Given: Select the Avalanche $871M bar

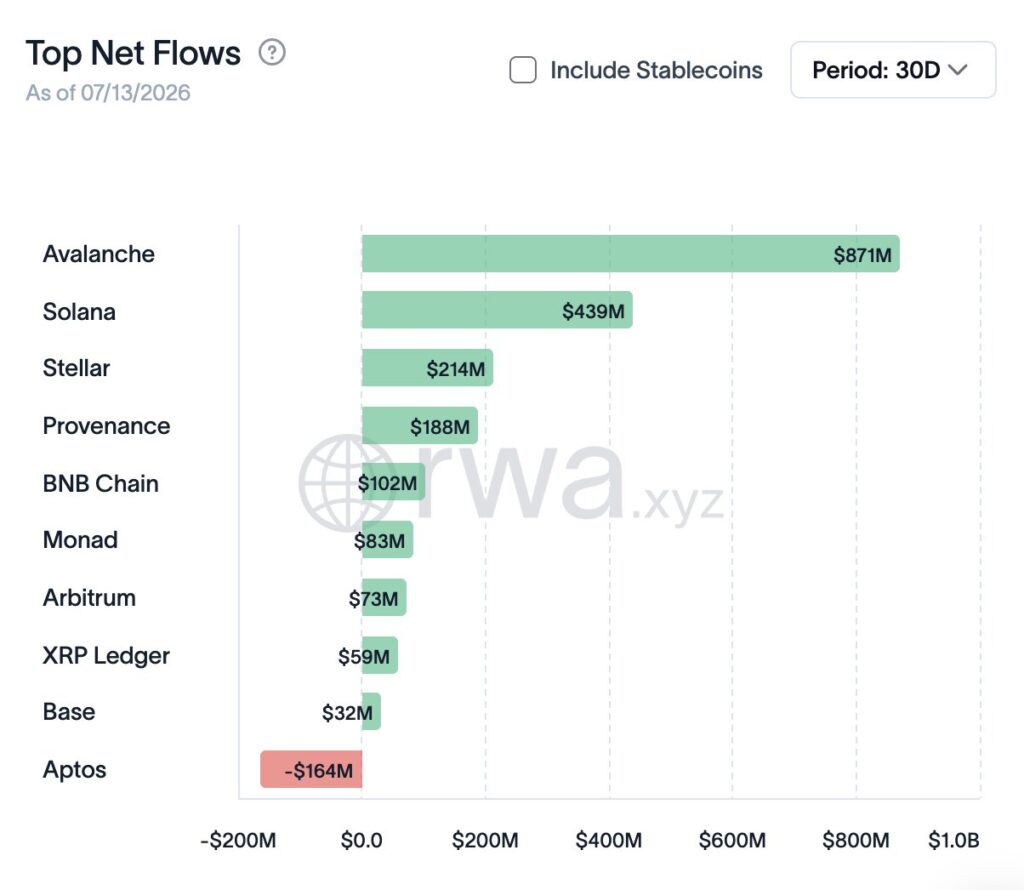Looking at the screenshot, I should tap(630, 253).
